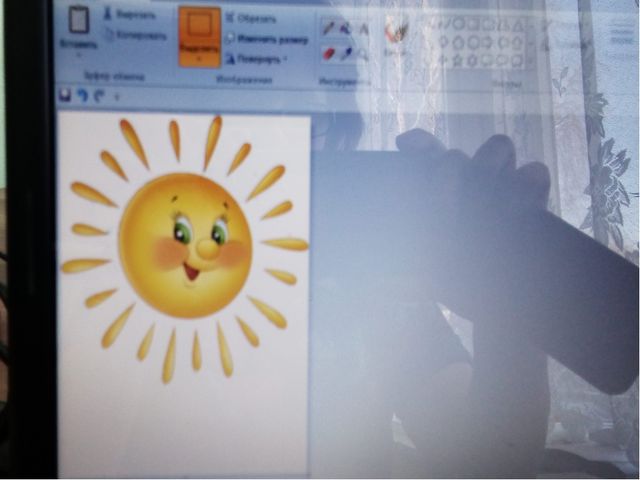Click the Save icon in quick access toolbar
This screenshot has height=480, width=640.
coord(65,95)
